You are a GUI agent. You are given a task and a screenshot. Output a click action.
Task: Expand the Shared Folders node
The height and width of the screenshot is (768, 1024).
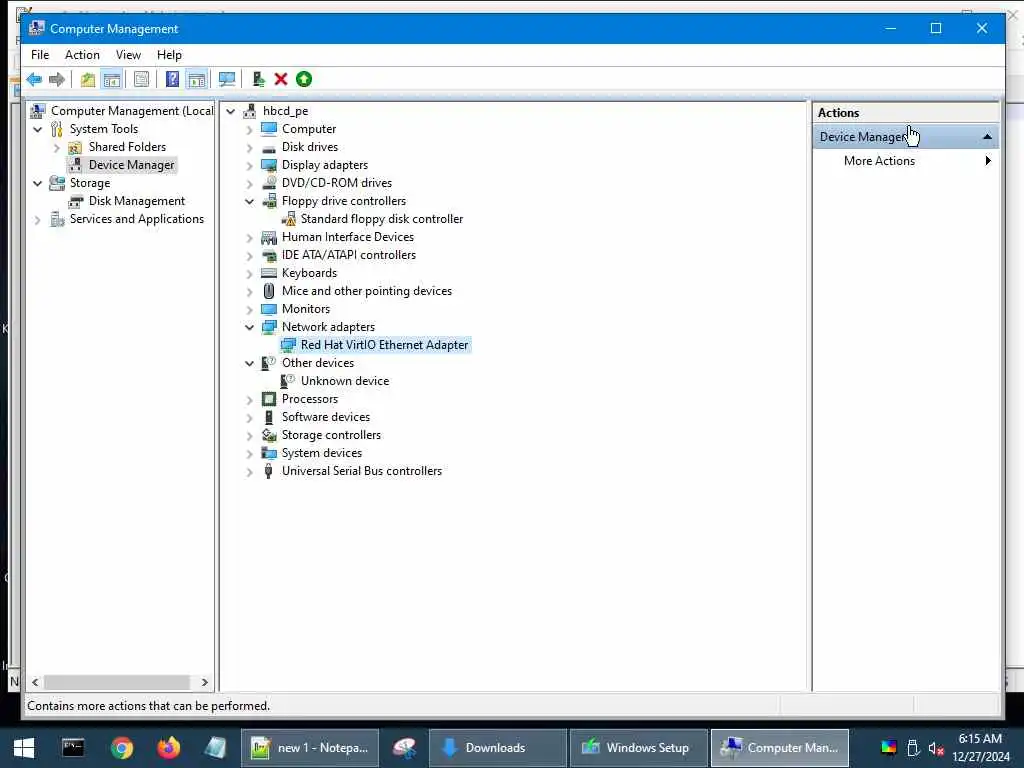[x=57, y=148]
